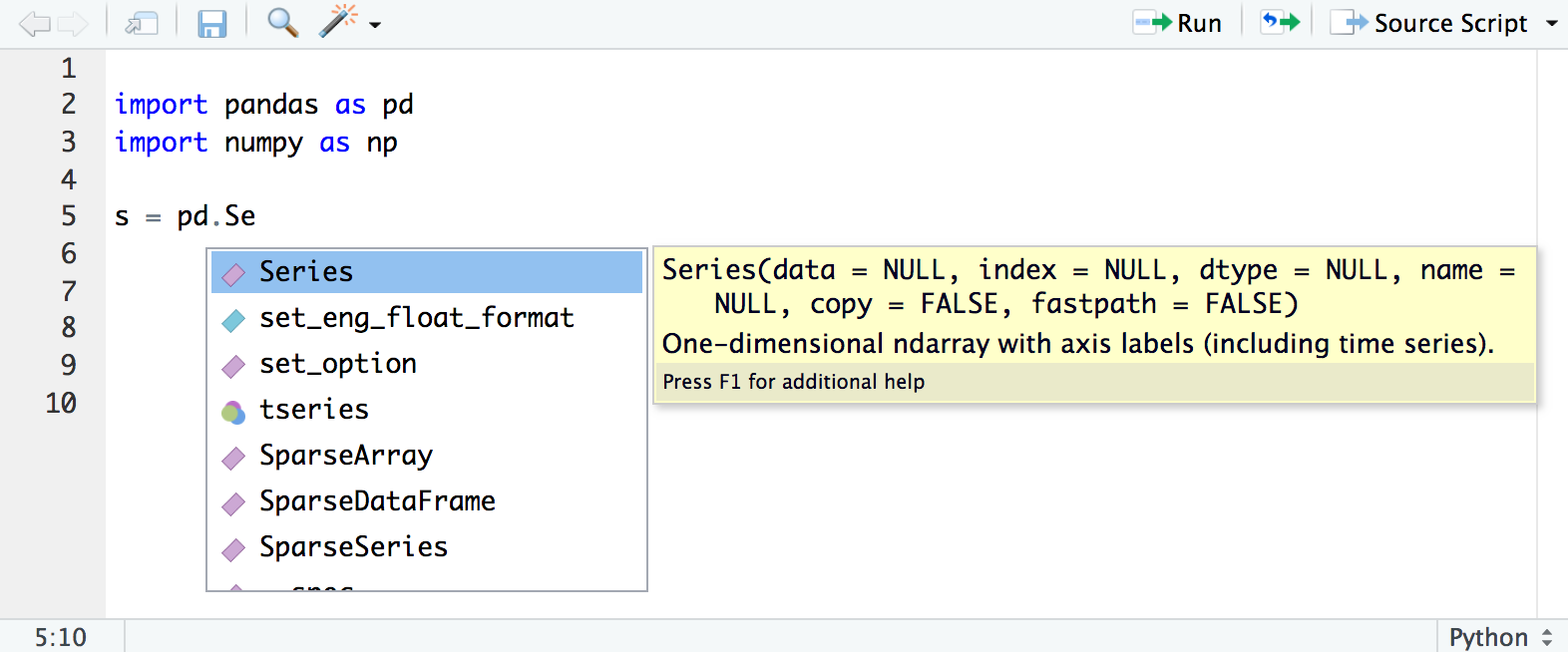Expand the code tools dropdown arrow
This screenshot has width=1568, height=652.
(x=375, y=24)
